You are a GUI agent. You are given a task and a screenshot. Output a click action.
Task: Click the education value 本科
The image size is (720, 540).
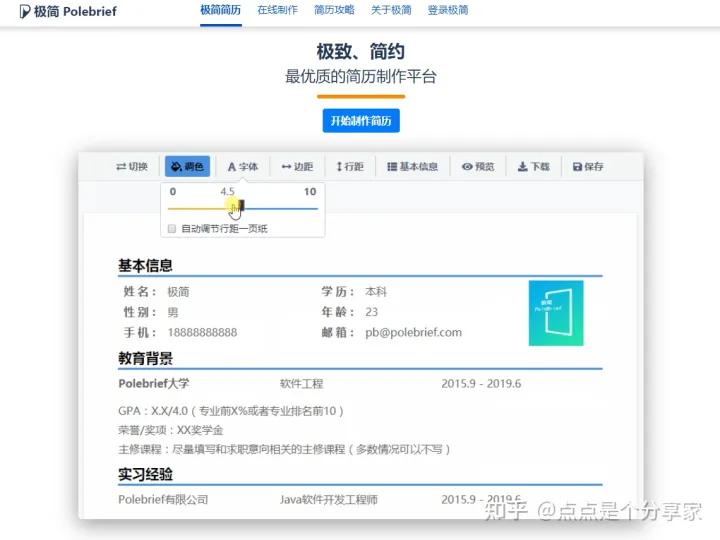pos(376,292)
